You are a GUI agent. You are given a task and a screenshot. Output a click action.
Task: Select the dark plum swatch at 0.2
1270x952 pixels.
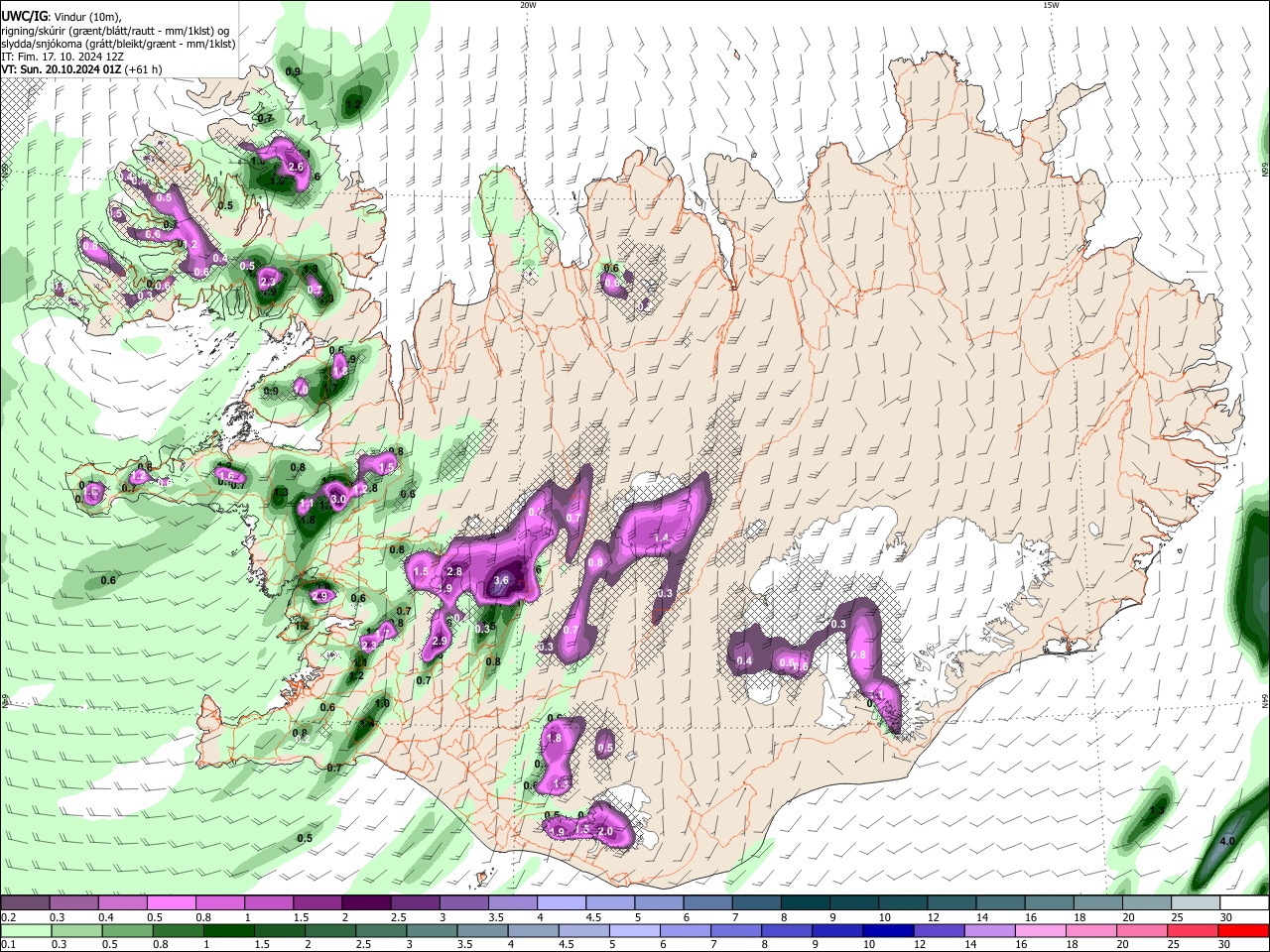[25, 903]
